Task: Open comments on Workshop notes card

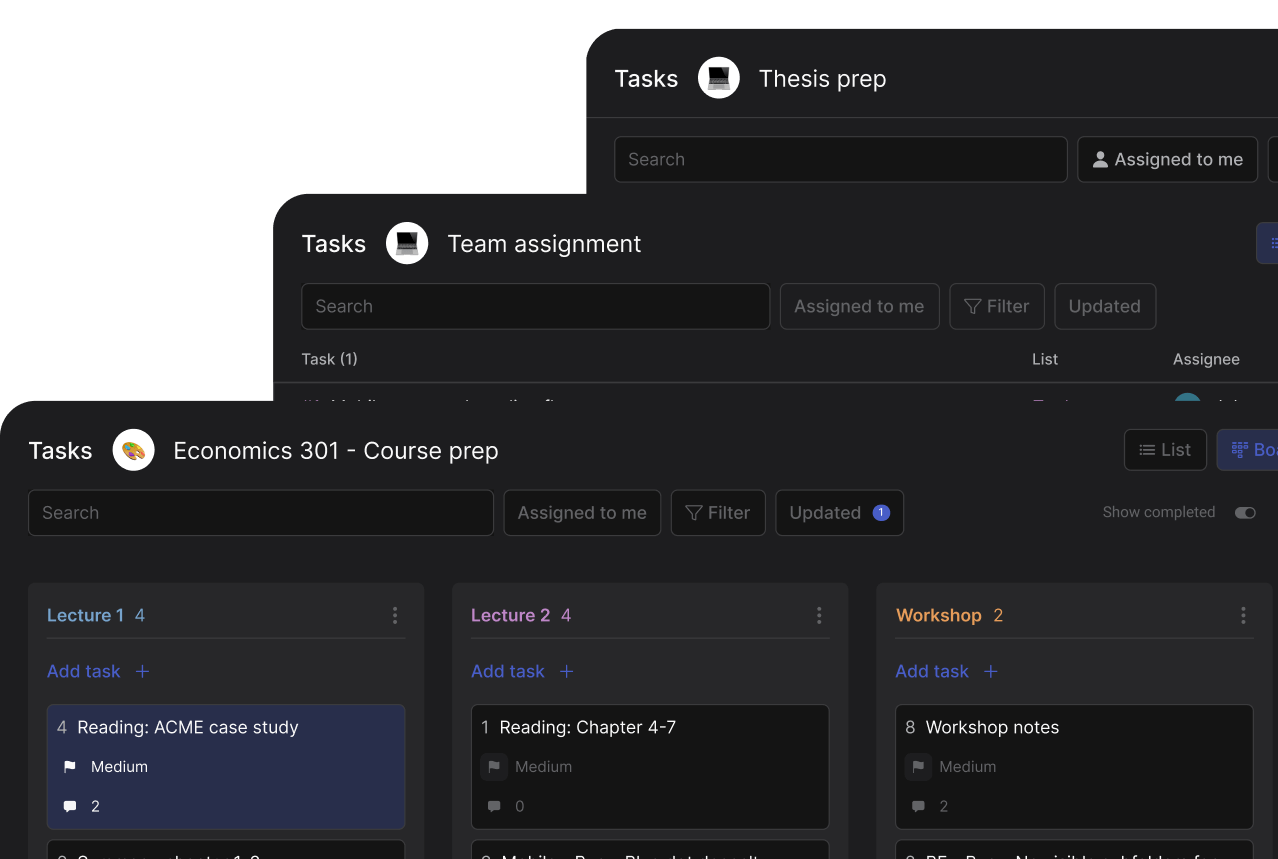Action: tap(918, 806)
